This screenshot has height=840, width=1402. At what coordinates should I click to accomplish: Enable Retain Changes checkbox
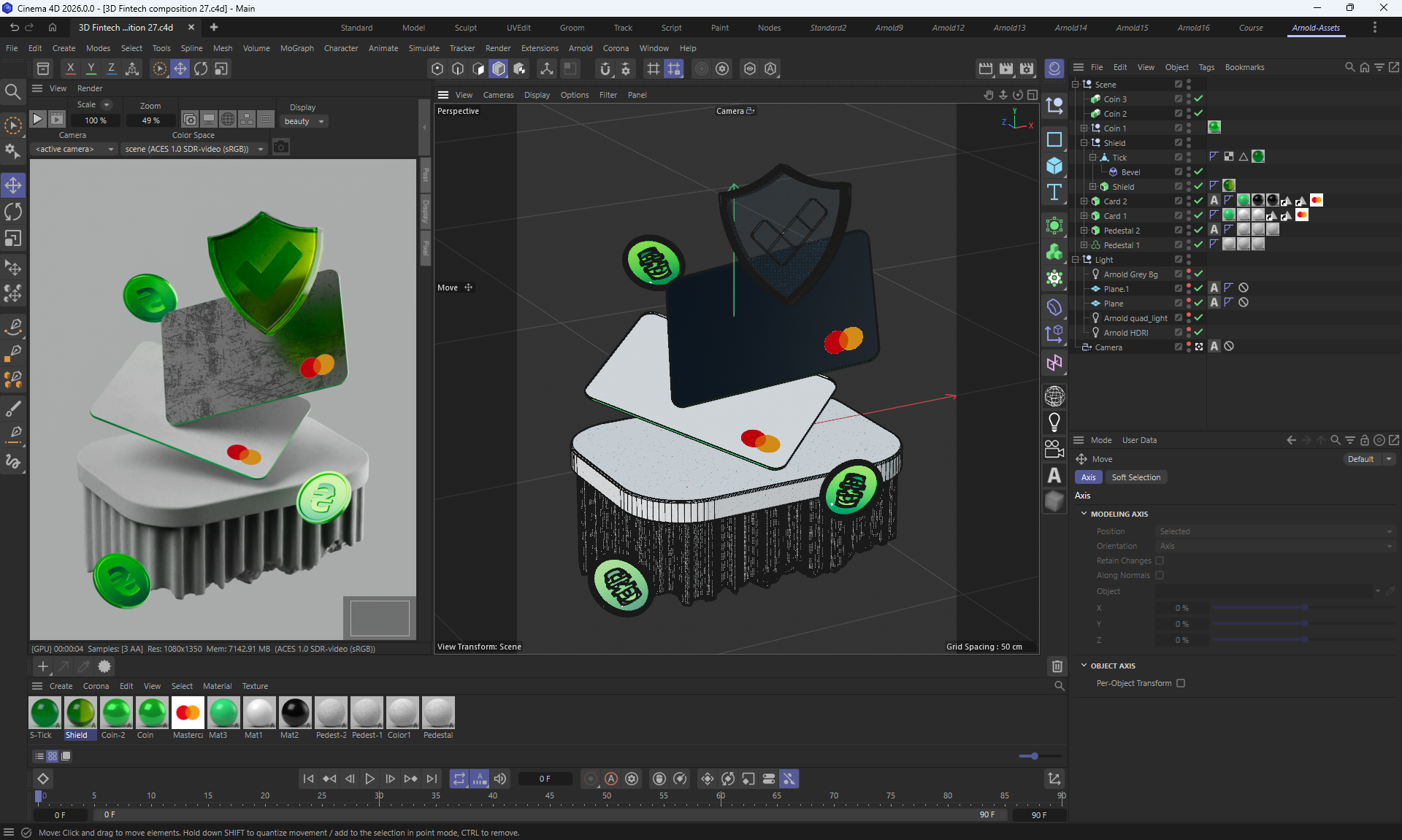pyautogui.click(x=1160, y=560)
